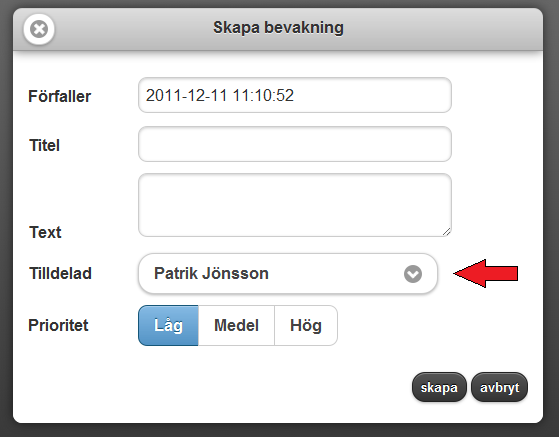Open the Patrik Jönsson assignee dropdown
Screen dimensions: 559x437
click(x=288, y=274)
